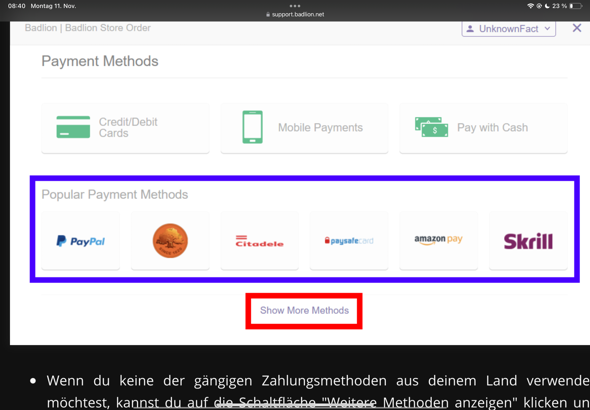Screen dimensions: 590x410
Task: Open the Mobile Payments option
Action: [304, 128]
